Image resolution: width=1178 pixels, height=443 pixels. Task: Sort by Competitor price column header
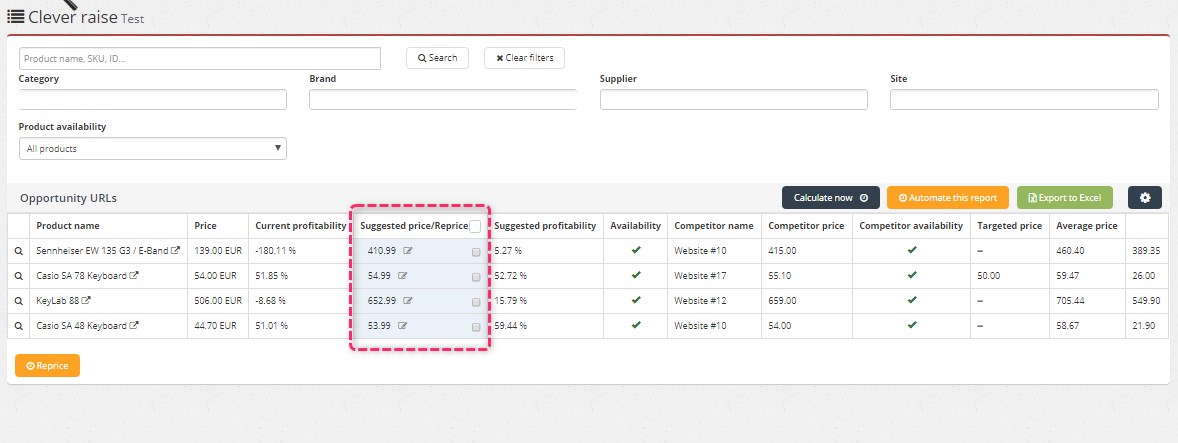tap(806, 225)
